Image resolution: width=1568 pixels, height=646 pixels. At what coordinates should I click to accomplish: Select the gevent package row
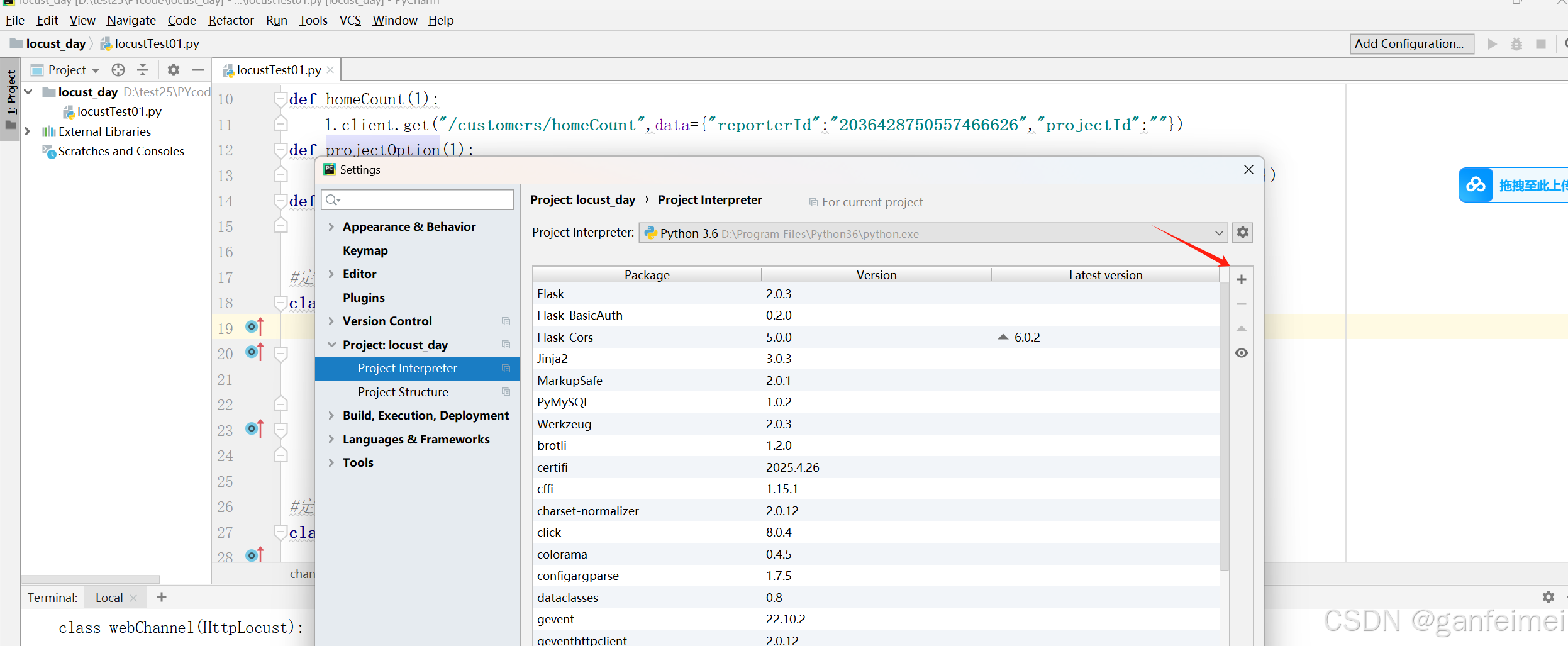[876, 619]
